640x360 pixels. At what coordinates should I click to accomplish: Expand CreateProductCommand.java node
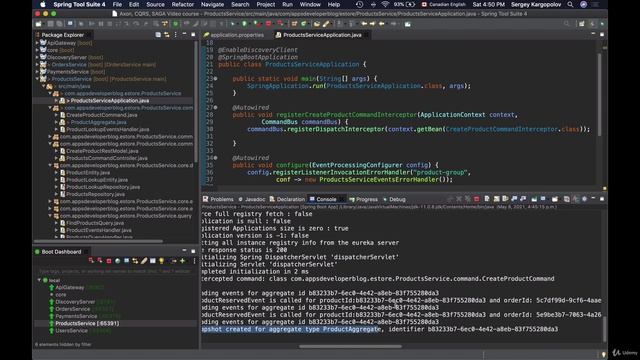tap(56, 115)
